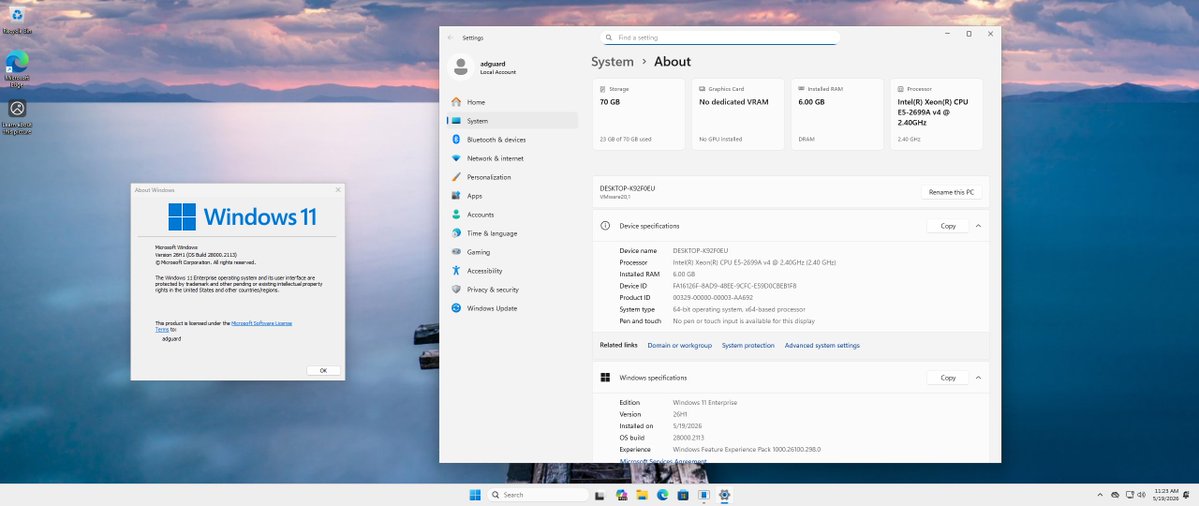Screen dimensions: 1199x506
Task: Copy the Windows specifications
Action: pyautogui.click(x=948, y=378)
